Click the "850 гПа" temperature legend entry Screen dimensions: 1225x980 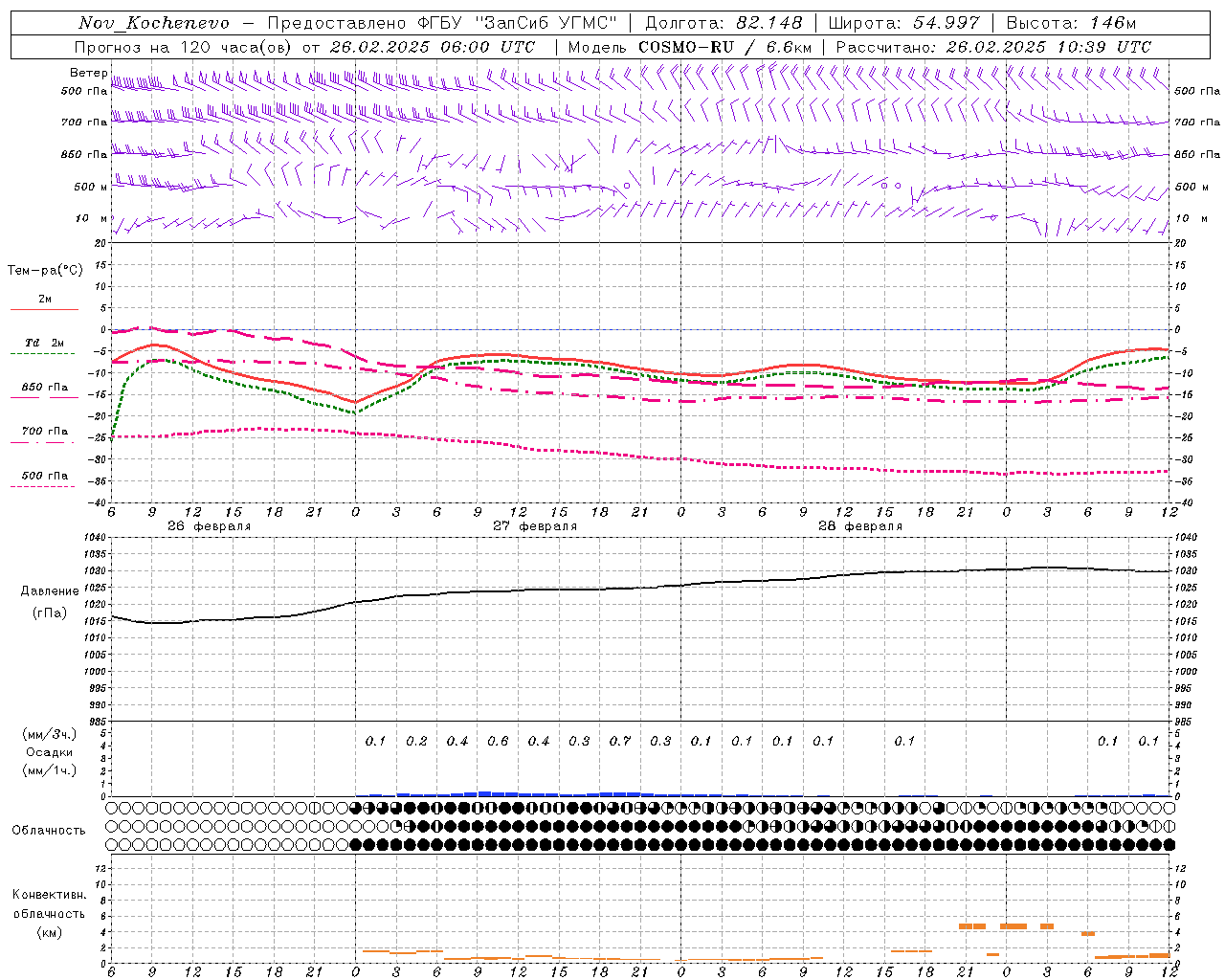pyautogui.click(x=45, y=388)
